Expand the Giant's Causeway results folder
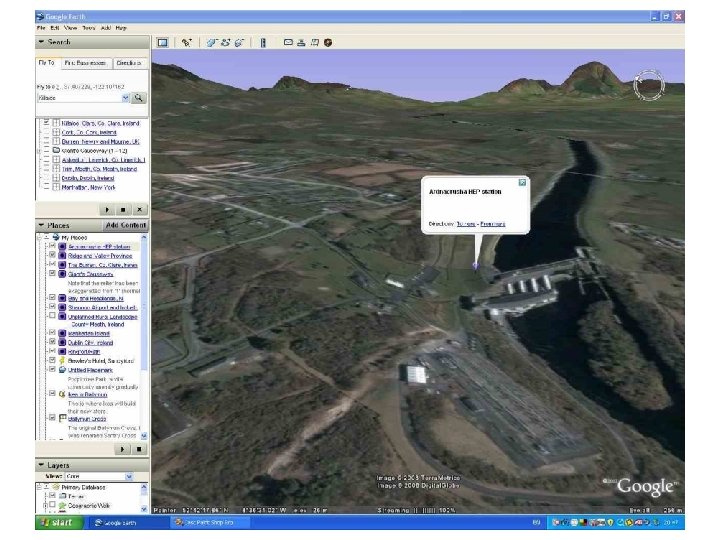Screen dimensions: 720x540 (39, 151)
